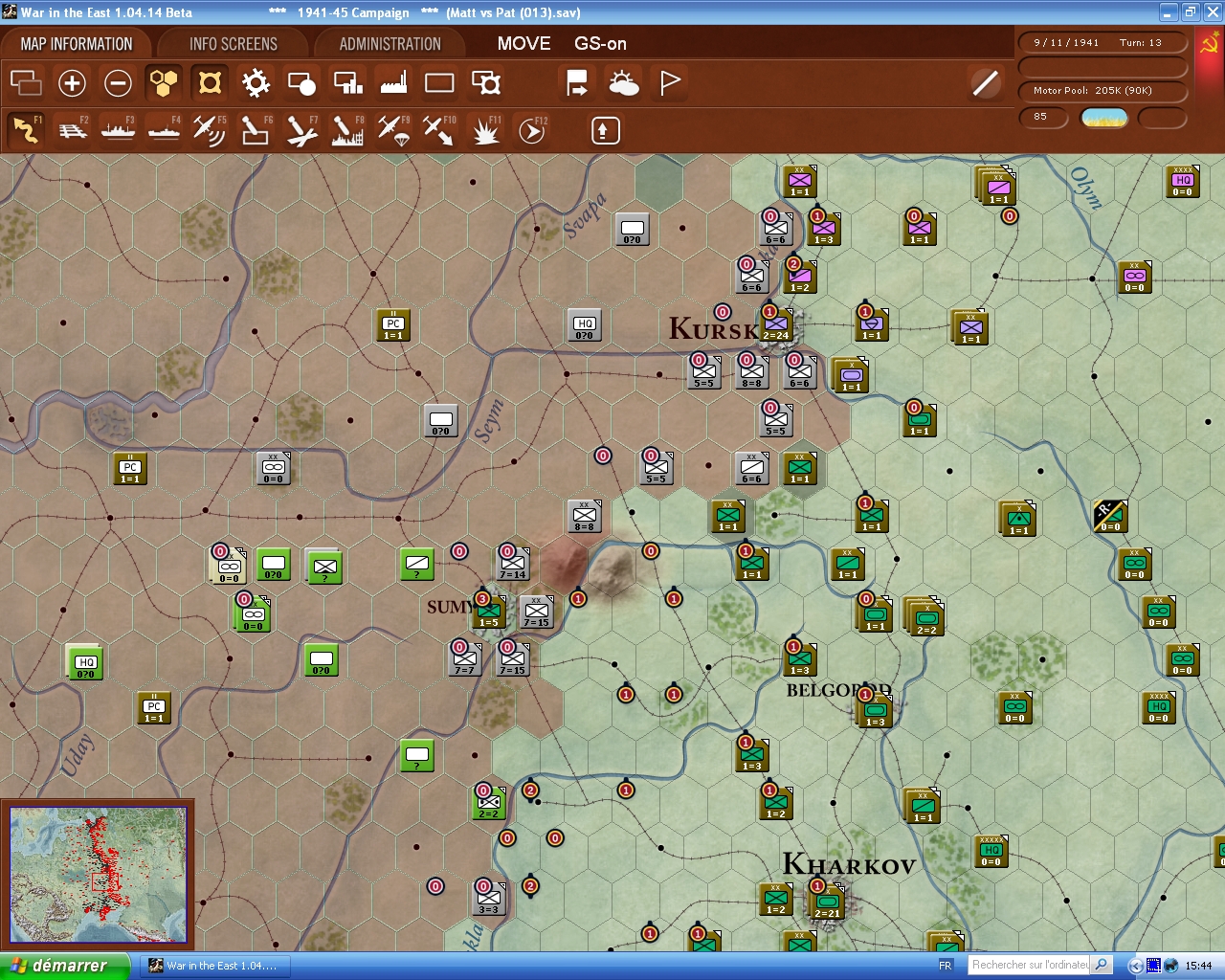Switch to the Administration tab

pos(390,44)
